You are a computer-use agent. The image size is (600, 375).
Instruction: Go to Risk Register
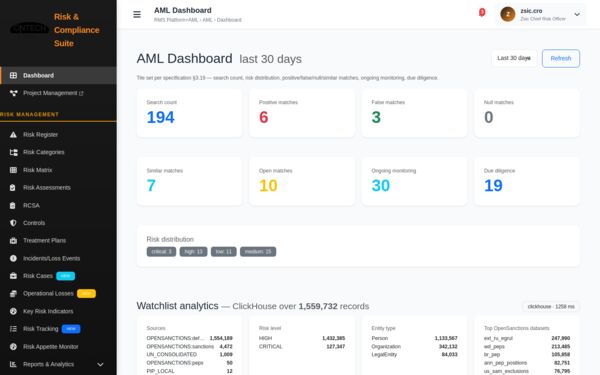(x=58, y=135)
